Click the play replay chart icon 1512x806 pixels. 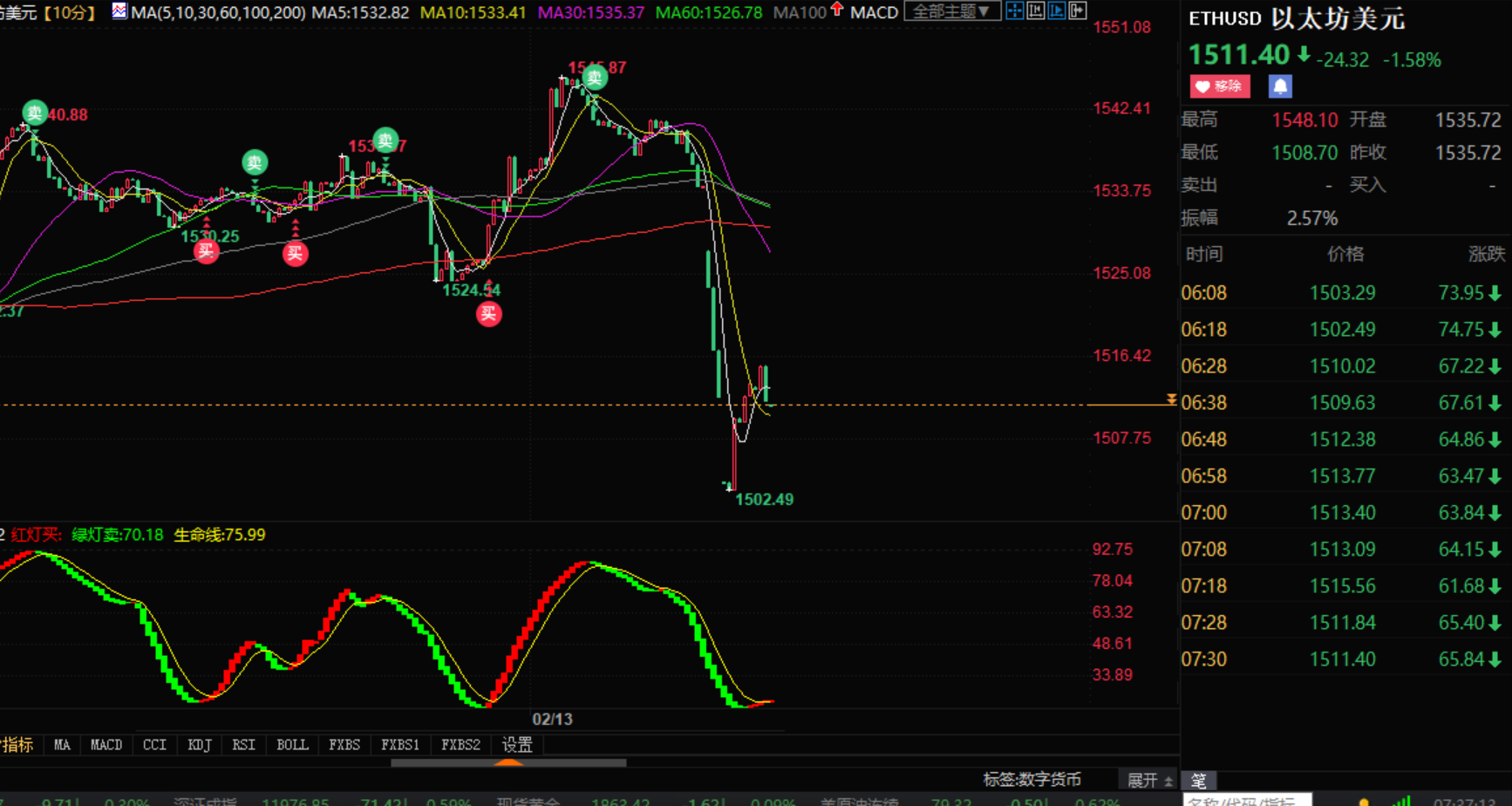1057,11
